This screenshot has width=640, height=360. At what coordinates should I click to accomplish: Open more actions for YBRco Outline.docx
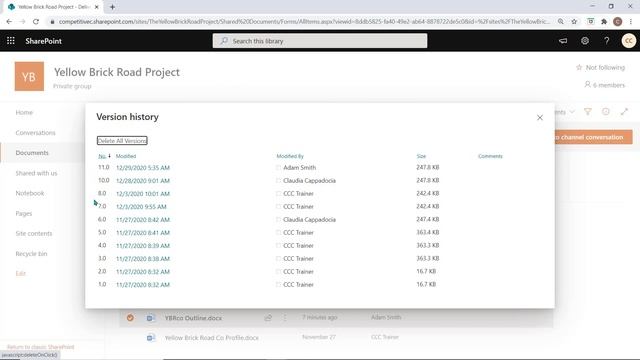click(x=285, y=318)
